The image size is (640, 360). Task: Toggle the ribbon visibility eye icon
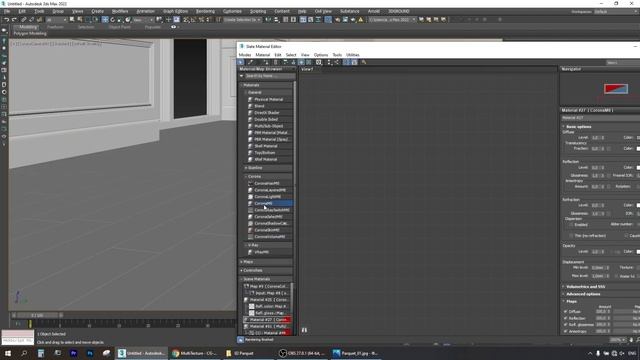(x=173, y=27)
